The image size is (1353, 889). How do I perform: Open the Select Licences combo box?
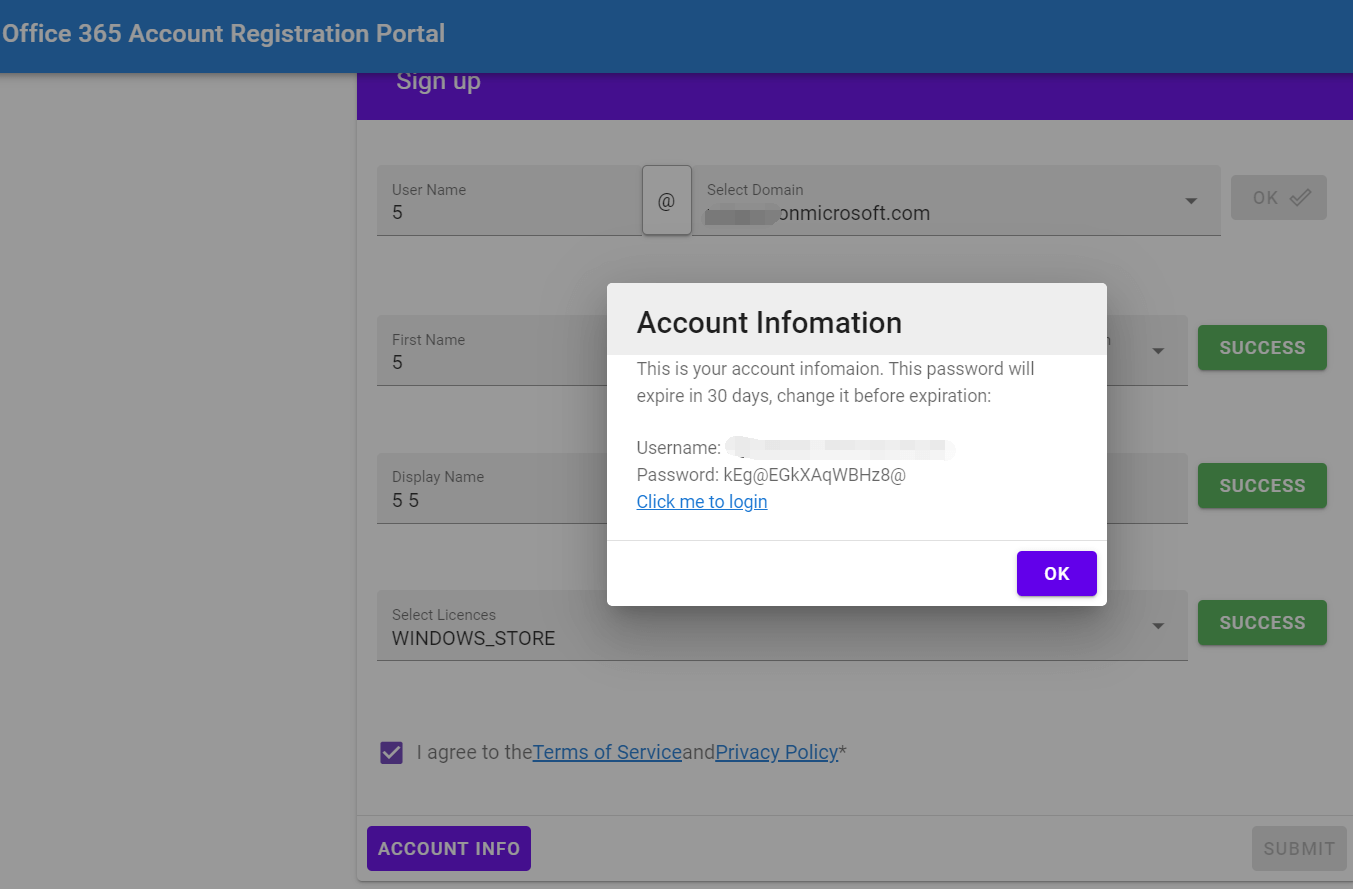pyautogui.click(x=780, y=637)
